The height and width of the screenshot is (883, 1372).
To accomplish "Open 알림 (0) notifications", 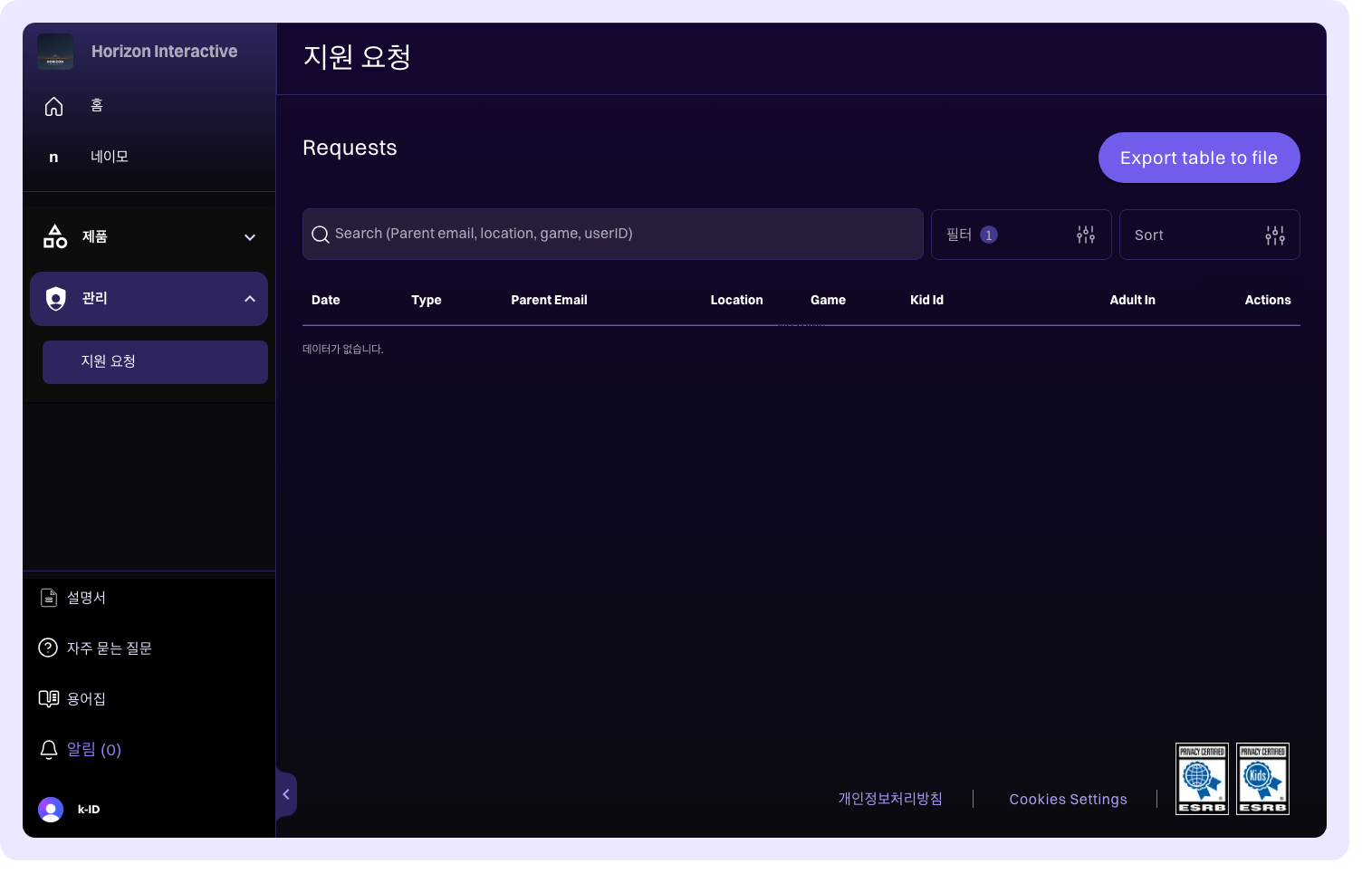I will (x=94, y=750).
